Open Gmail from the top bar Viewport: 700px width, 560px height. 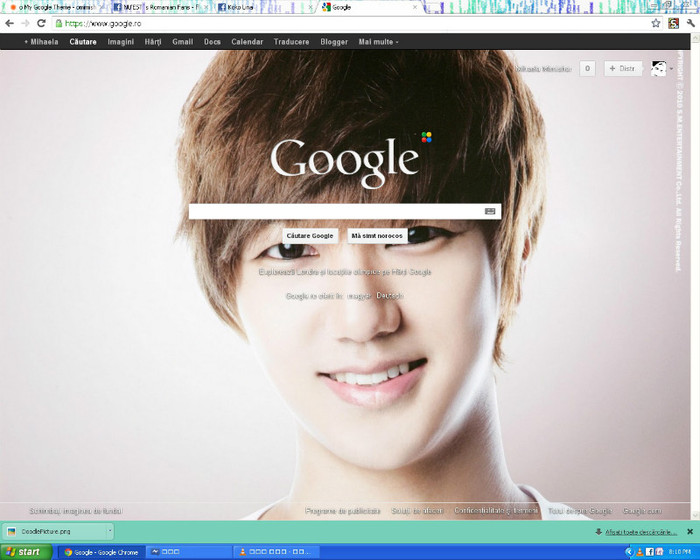click(x=182, y=42)
